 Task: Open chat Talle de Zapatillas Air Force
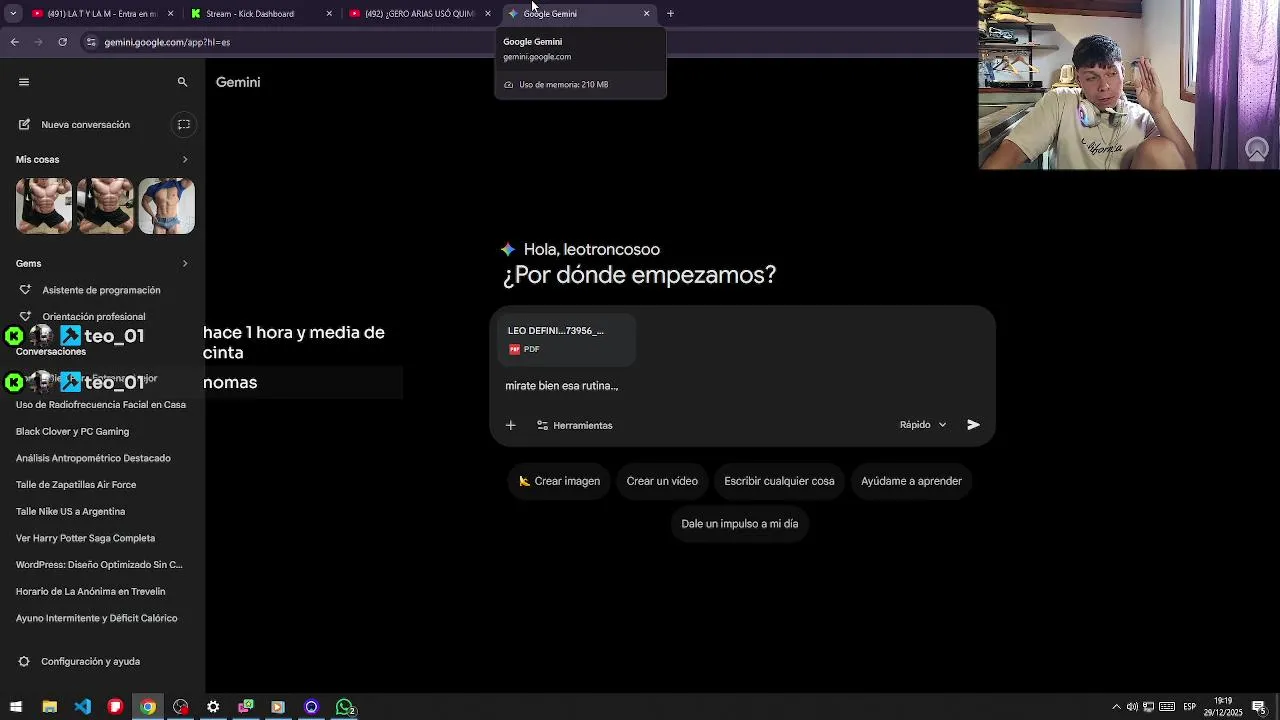(76, 485)
